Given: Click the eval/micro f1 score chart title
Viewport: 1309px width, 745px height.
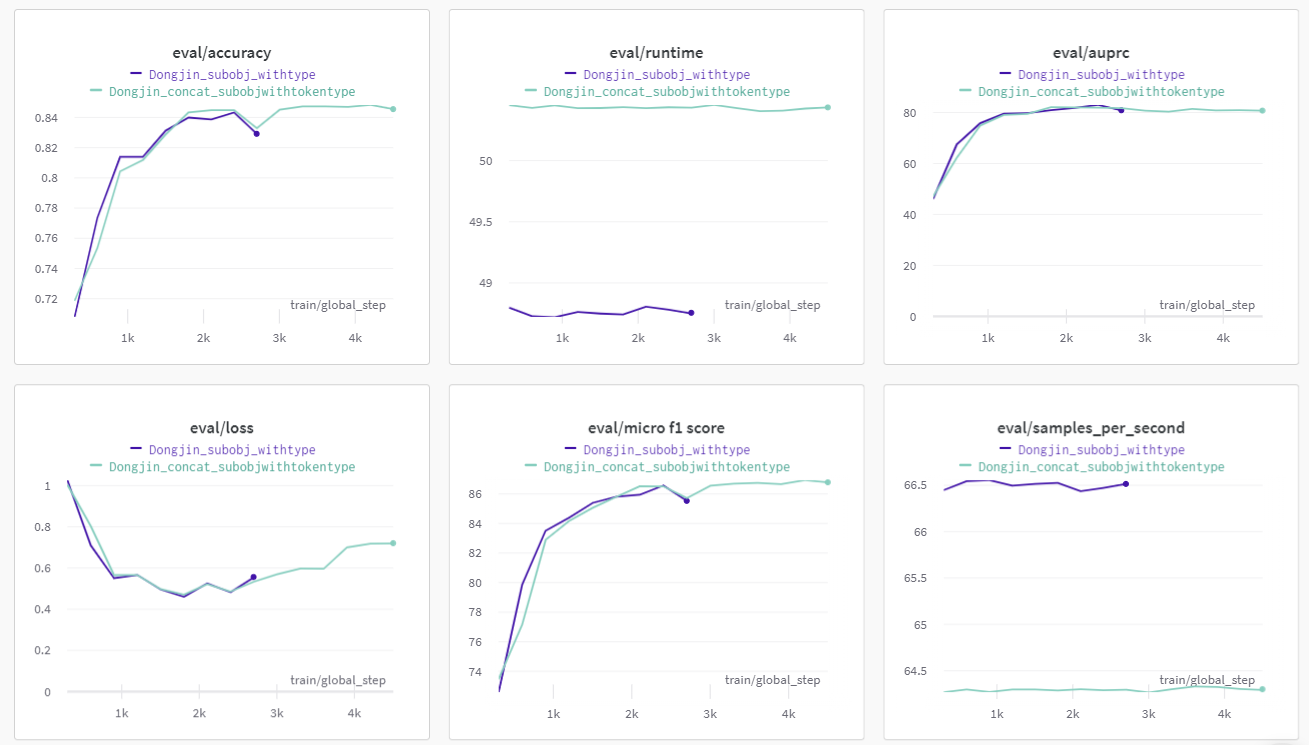Looking at the screenshot, I should 656,428.
